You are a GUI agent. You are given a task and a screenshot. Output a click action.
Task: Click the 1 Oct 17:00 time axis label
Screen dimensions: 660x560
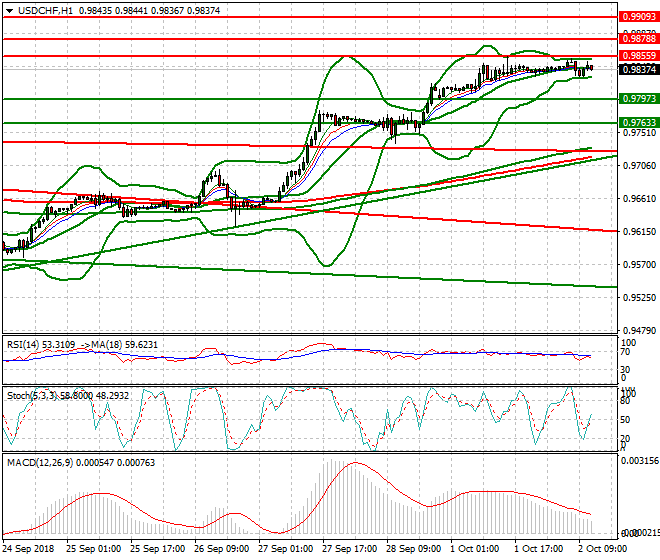point(538,549)
